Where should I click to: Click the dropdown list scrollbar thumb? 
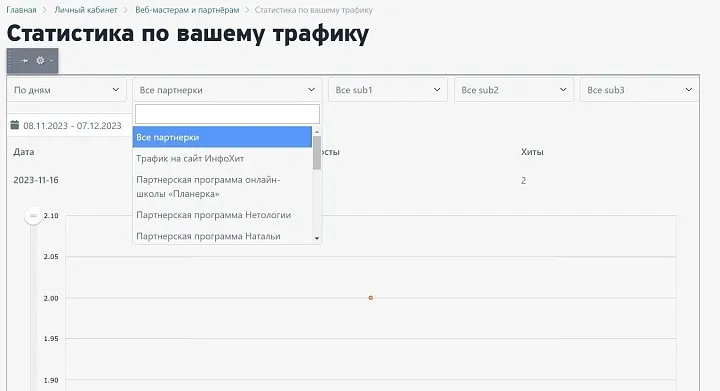point(317,153)
